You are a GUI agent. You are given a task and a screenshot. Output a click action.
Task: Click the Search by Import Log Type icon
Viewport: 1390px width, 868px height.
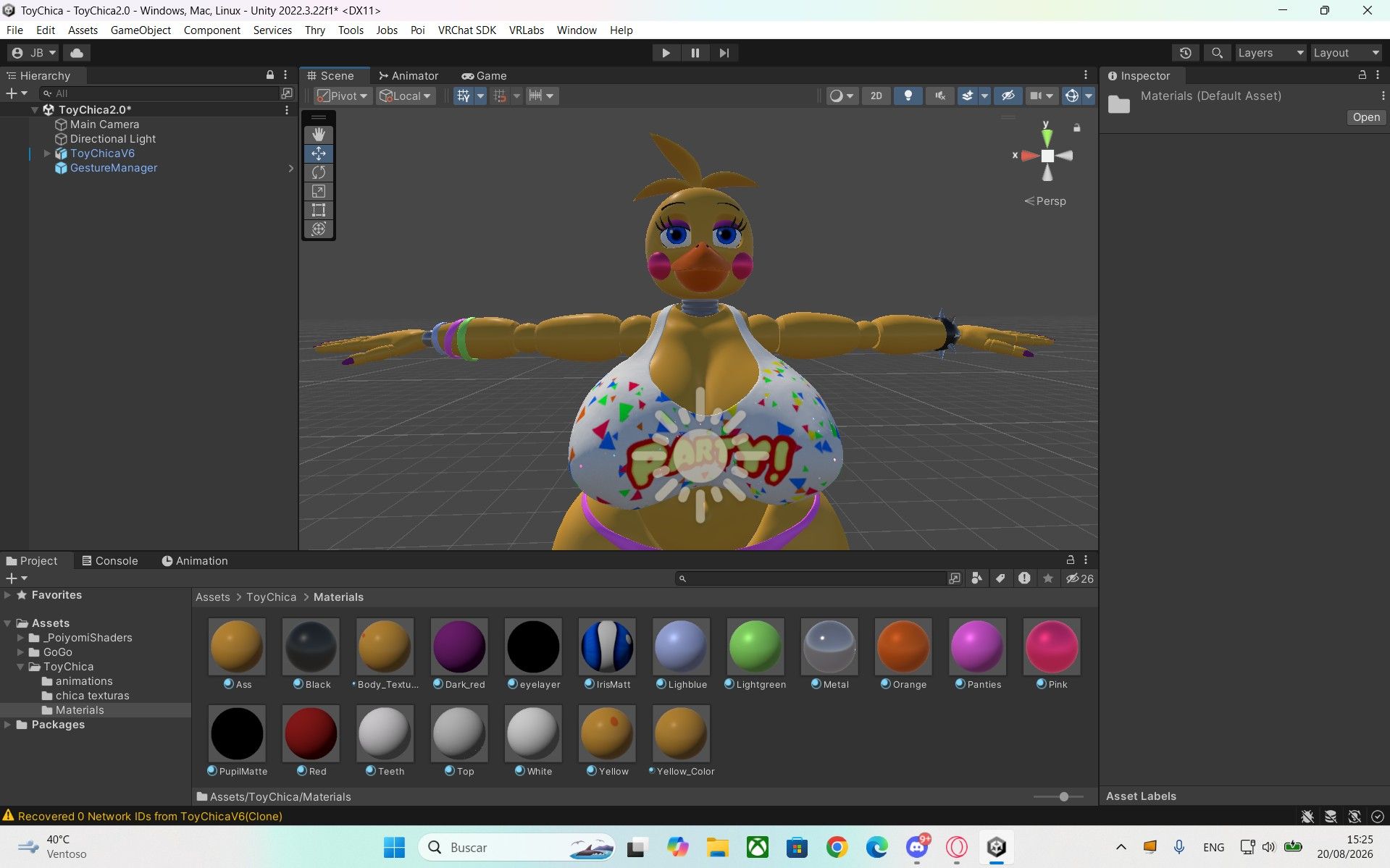1024,578
